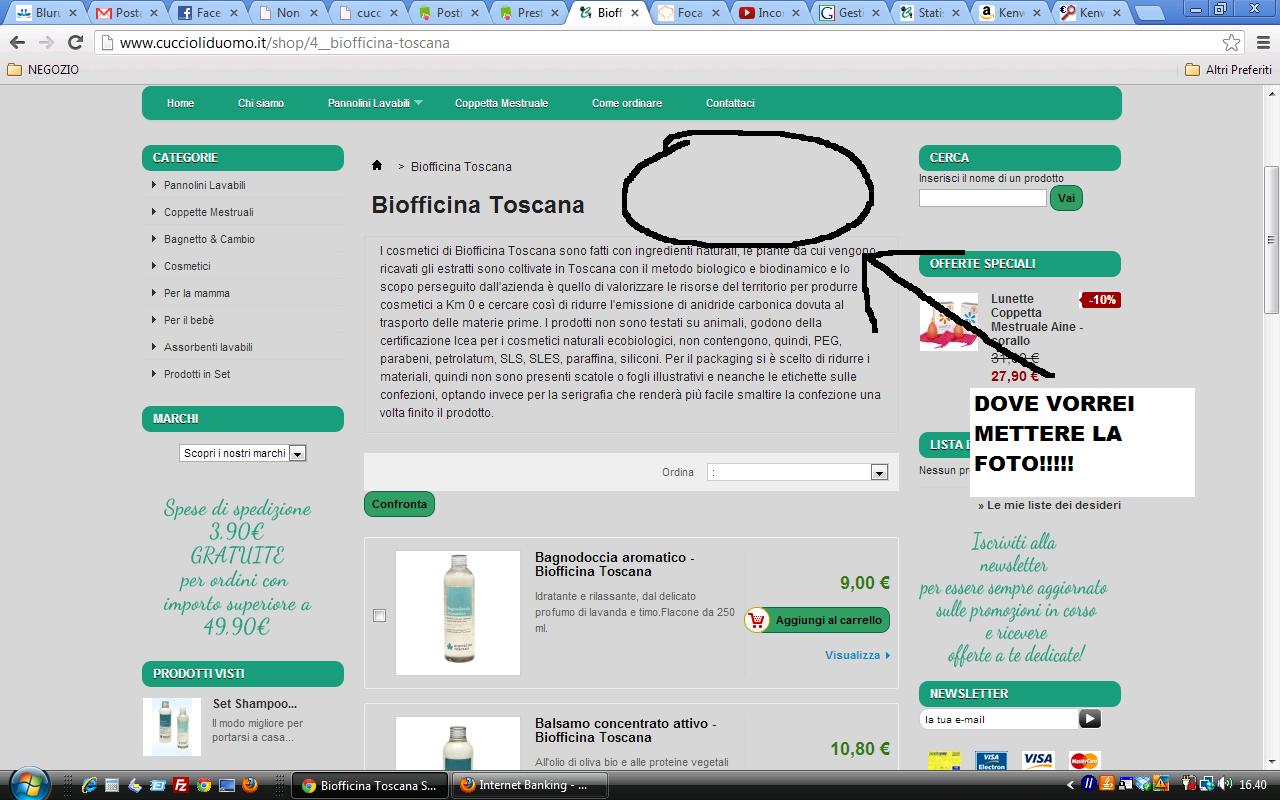The image size is (1280, 800).
Task: Open the Chi siamo navigation item
Action: tap(261, 103)
